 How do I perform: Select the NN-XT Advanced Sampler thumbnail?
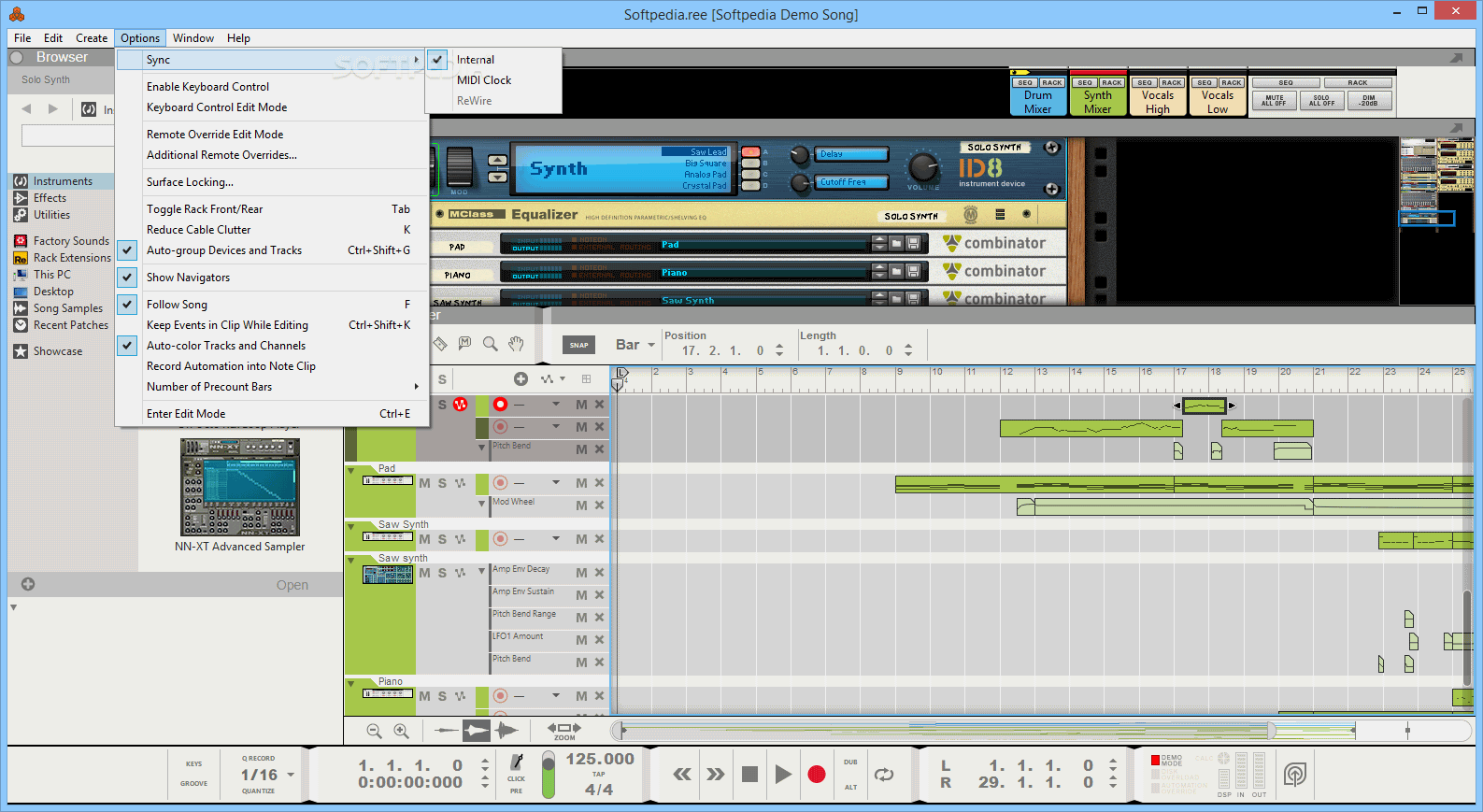(239, 487)
